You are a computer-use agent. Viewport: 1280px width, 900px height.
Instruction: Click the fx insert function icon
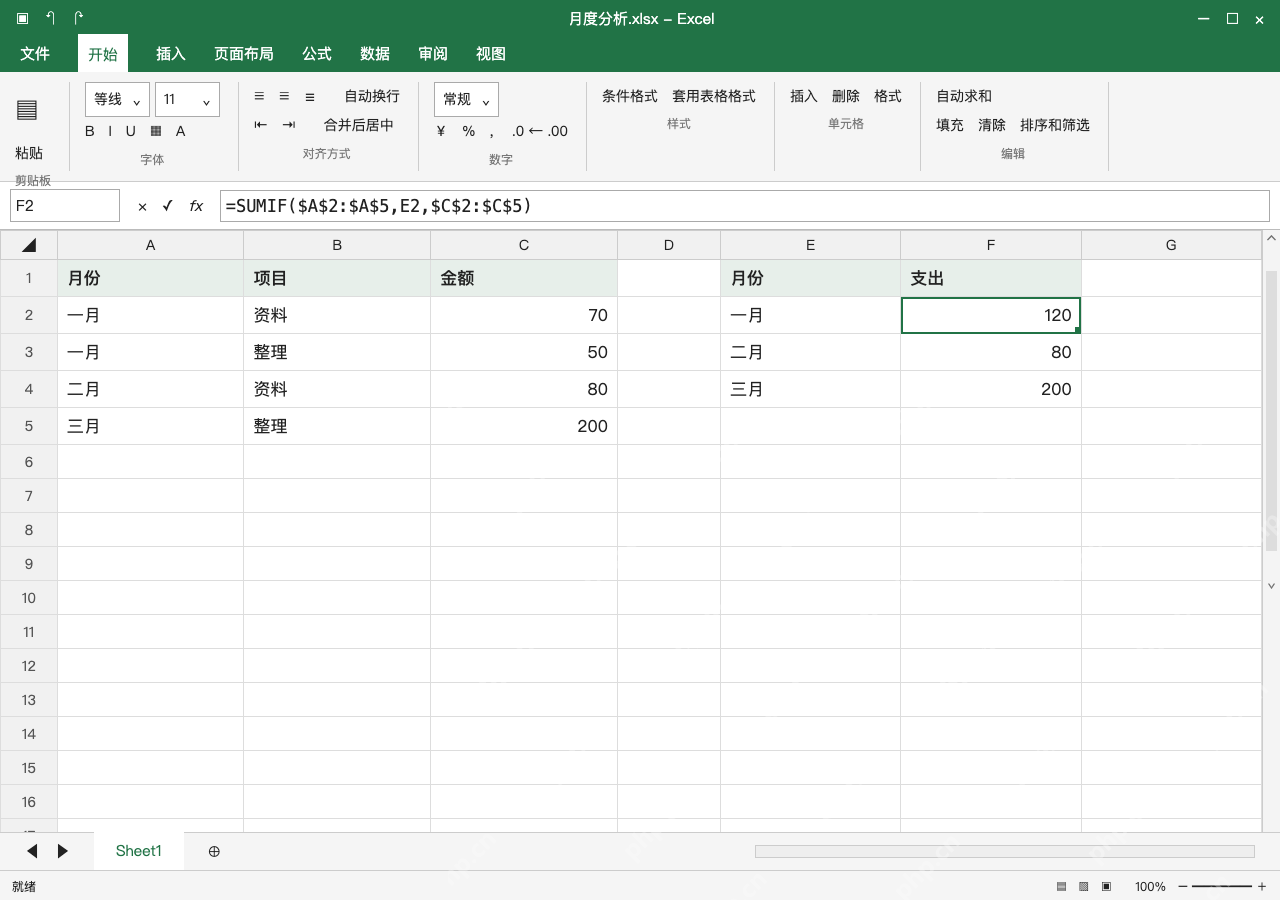(196, 206)
